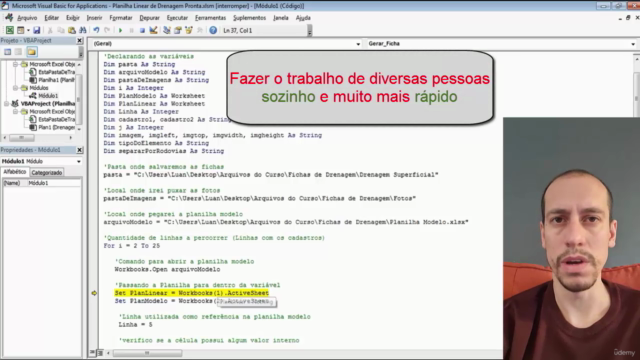Click the 'Linha = 5' code line
Viewport: 640px width, 360px height.
point(136,325)
